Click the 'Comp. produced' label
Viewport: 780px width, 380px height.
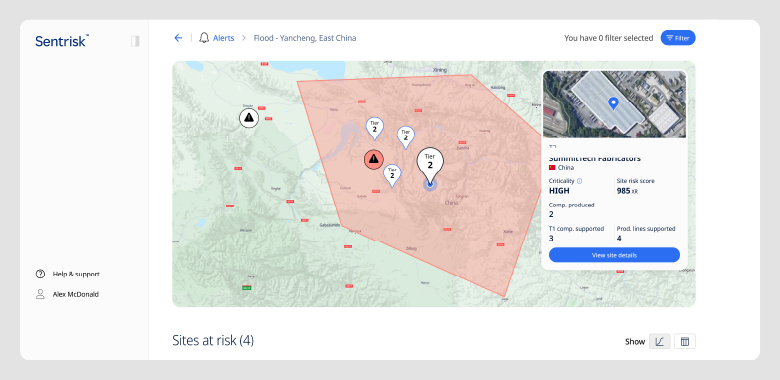tap(572, 205)
